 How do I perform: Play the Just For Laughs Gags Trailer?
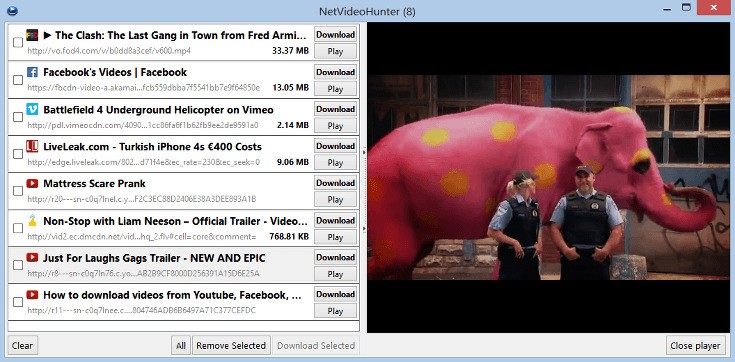(335, 274)
